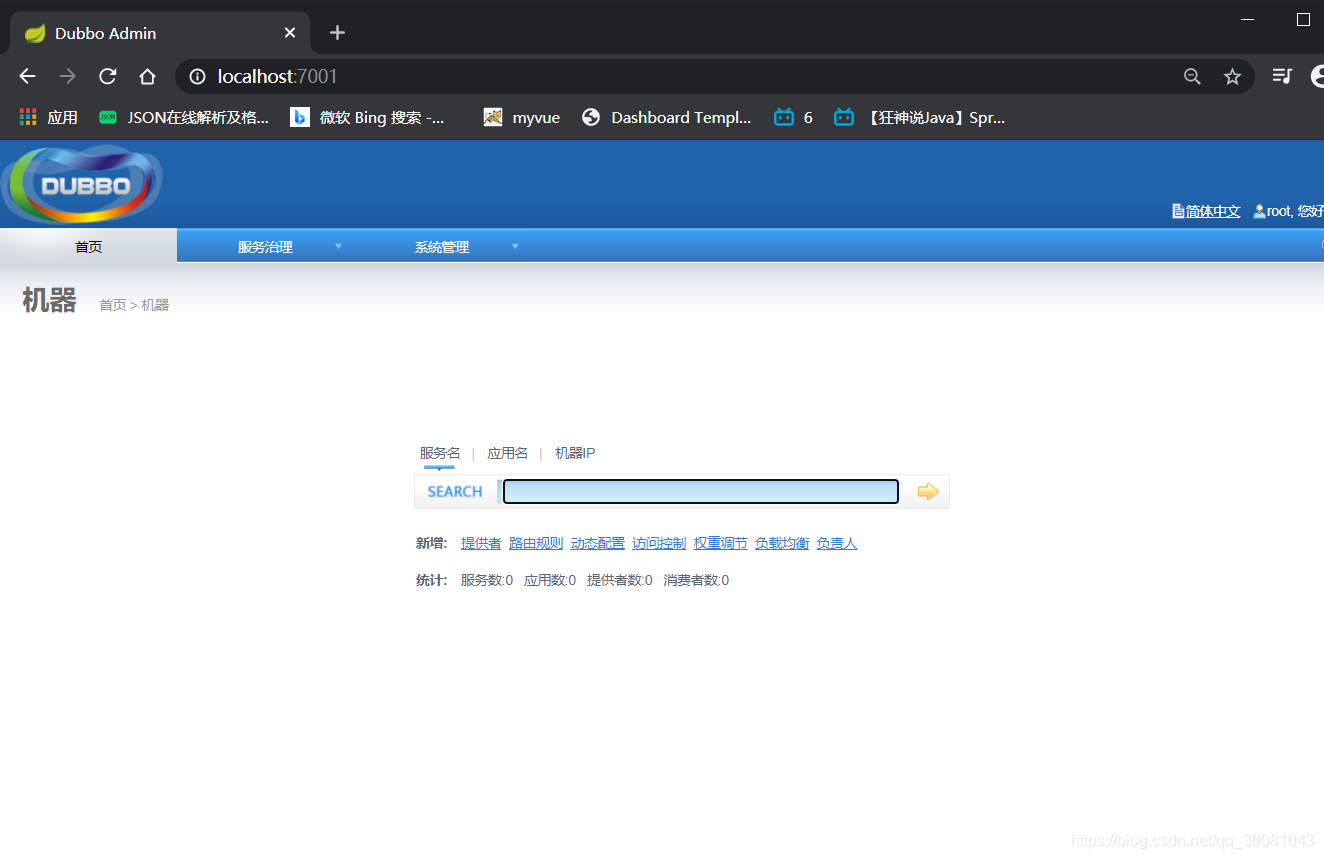Open the 系统管理 menu
The width and height of the screenshot is (1324, 859).
pyautogui.click(x=442, y=246)
